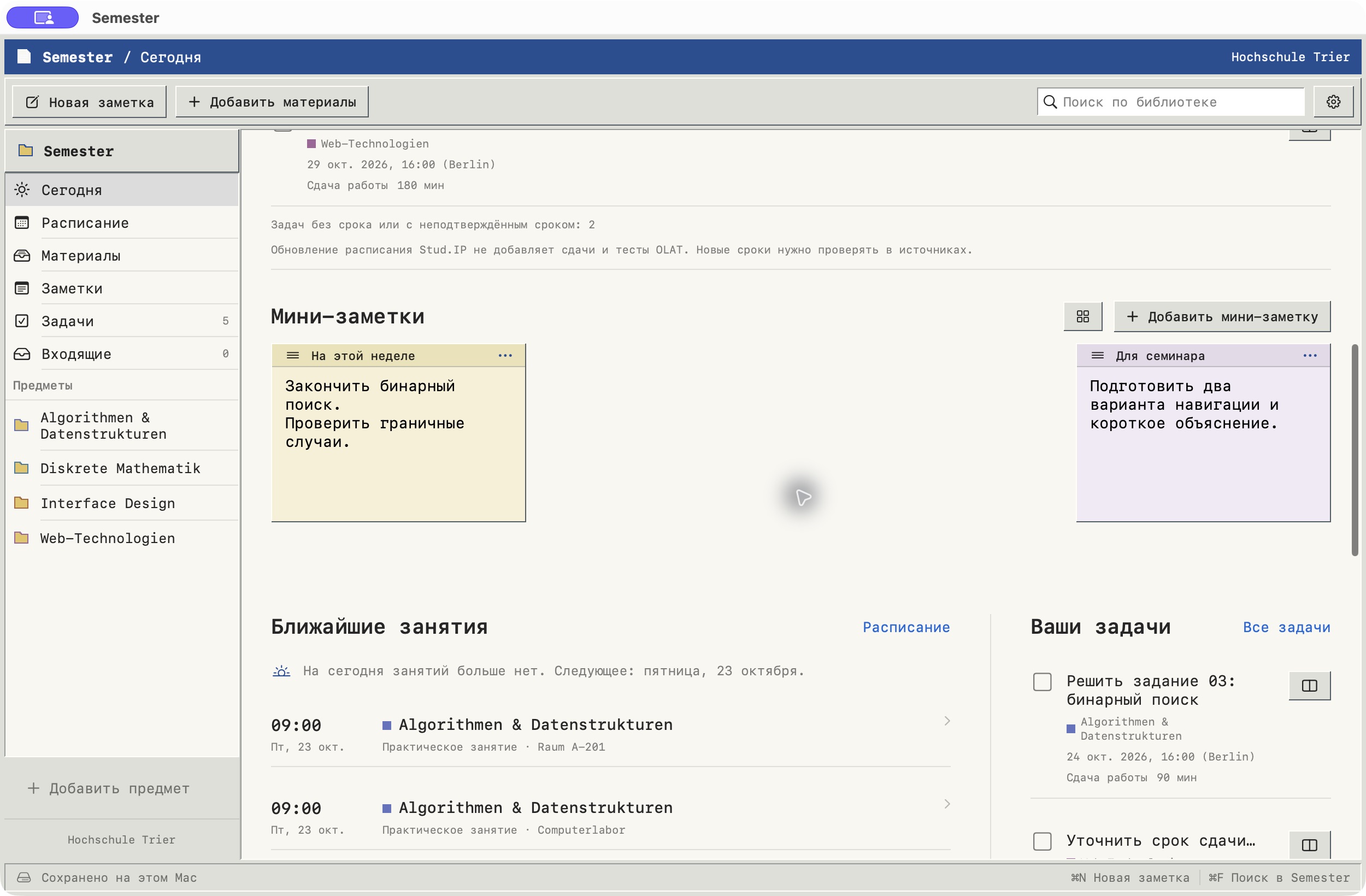Follow the 'Расписание' link by Ближайшие занятия
This screenshot has width=1366, height=896.
(906, 627)
